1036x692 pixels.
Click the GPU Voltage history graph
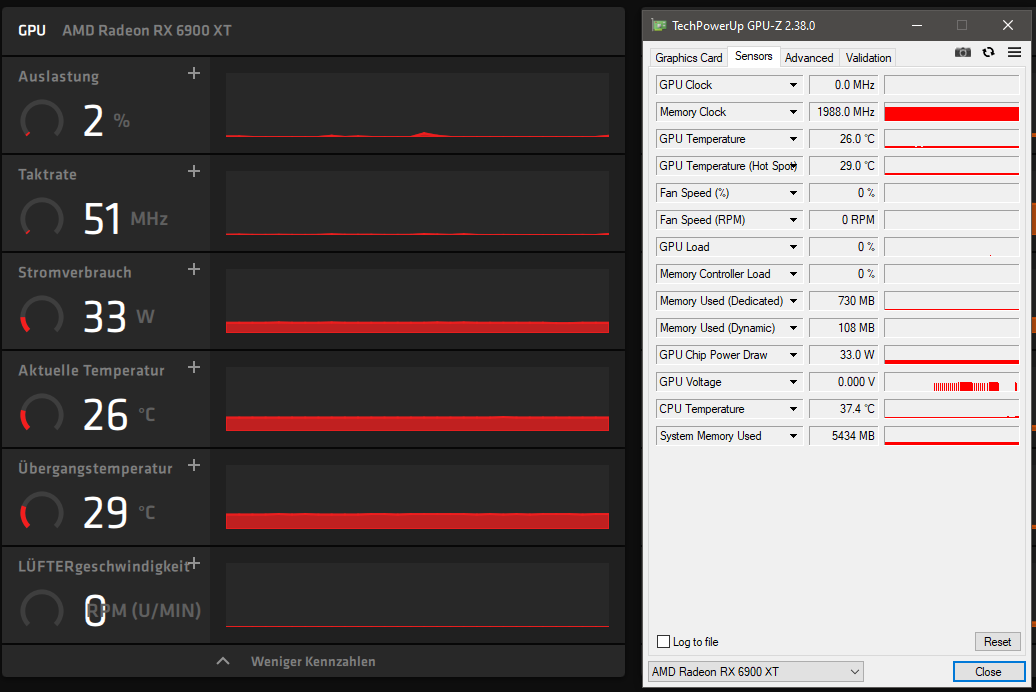pos(951,382)
